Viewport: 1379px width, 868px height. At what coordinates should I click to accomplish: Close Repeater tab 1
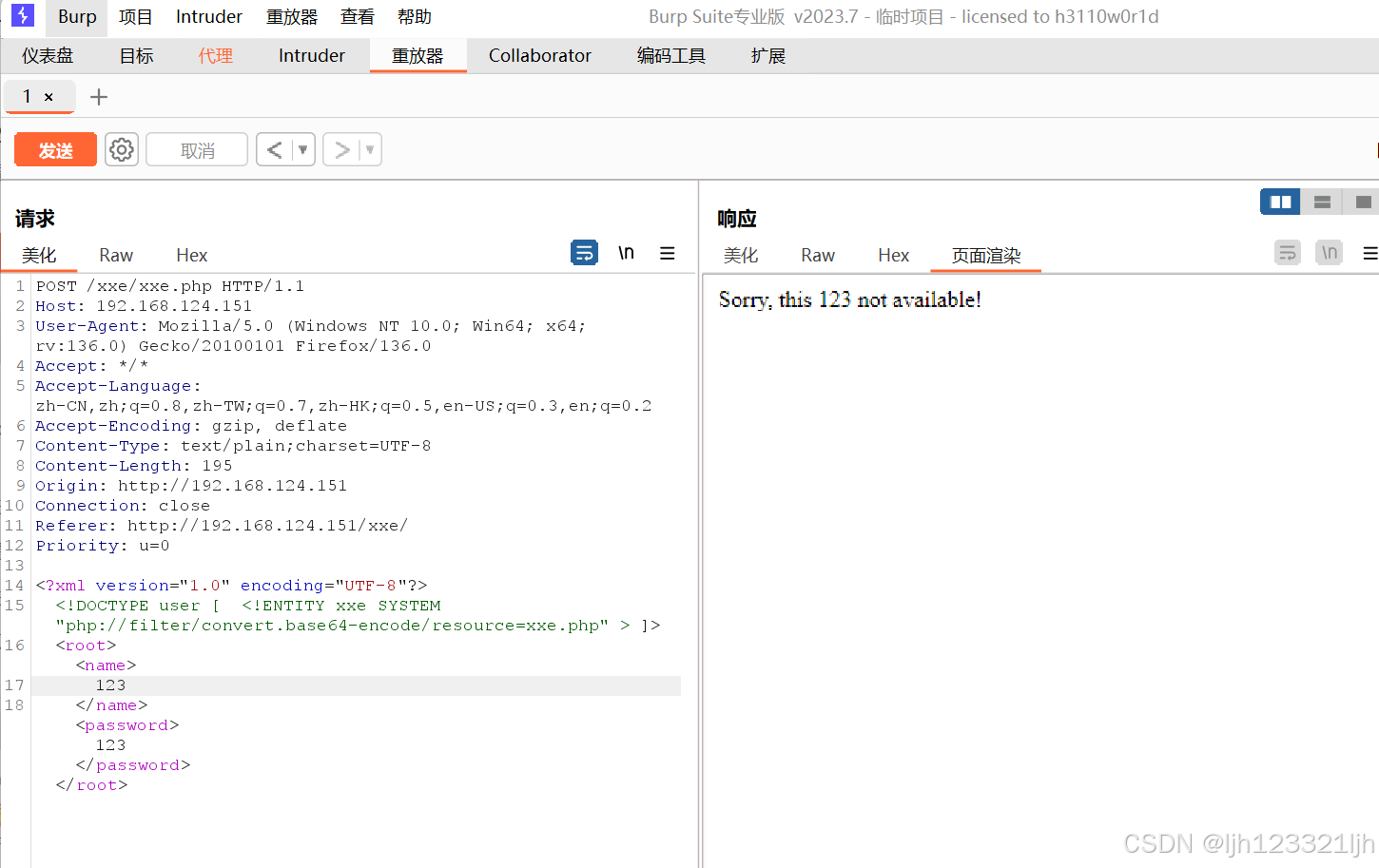coord(49,97)
